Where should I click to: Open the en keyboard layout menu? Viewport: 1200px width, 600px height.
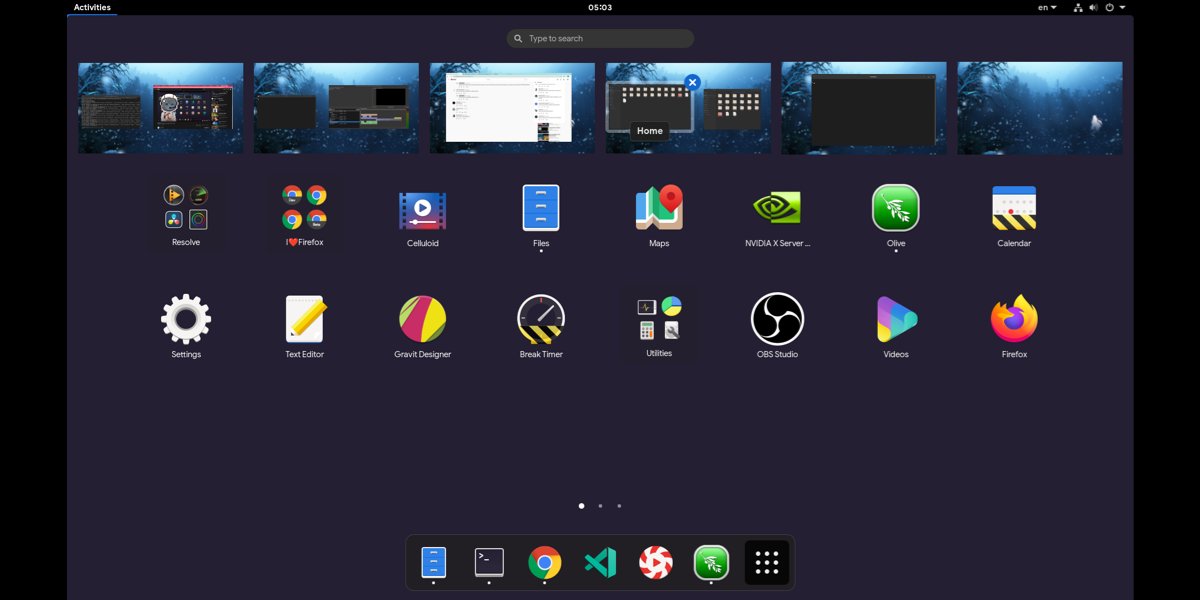(x=1047, y=7)
